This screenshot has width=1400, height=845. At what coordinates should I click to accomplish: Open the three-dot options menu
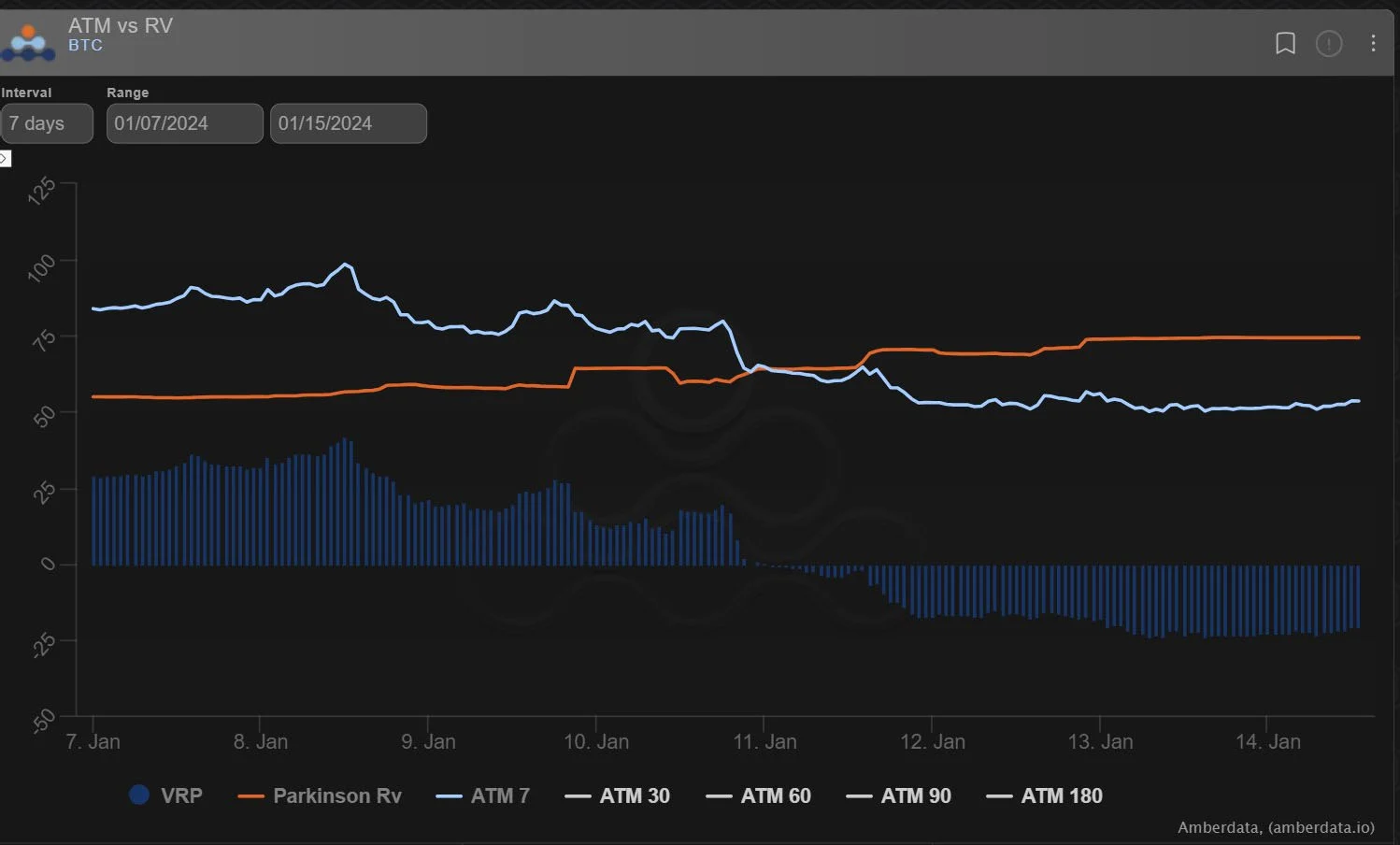pos(1373,43)
